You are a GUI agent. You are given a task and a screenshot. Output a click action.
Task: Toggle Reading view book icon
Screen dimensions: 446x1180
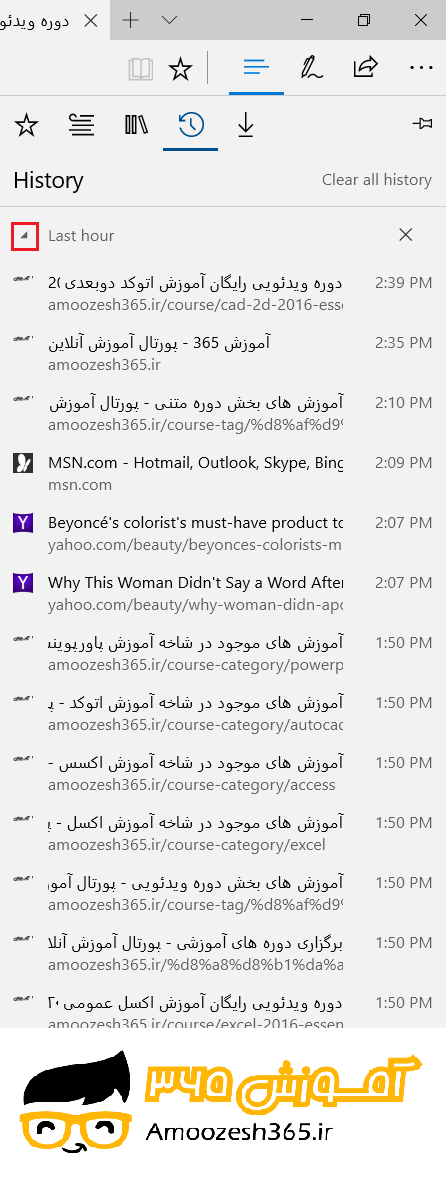click(141, 69)
